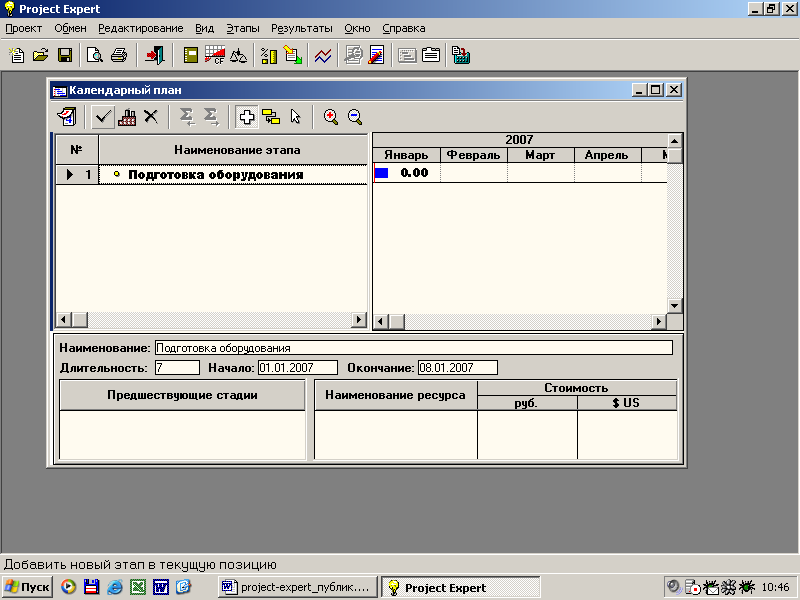Click the sigma left-arrow grouping icon
Viewport: 800px width, 600px height.
pyautogui.click(x=187, y=117)
